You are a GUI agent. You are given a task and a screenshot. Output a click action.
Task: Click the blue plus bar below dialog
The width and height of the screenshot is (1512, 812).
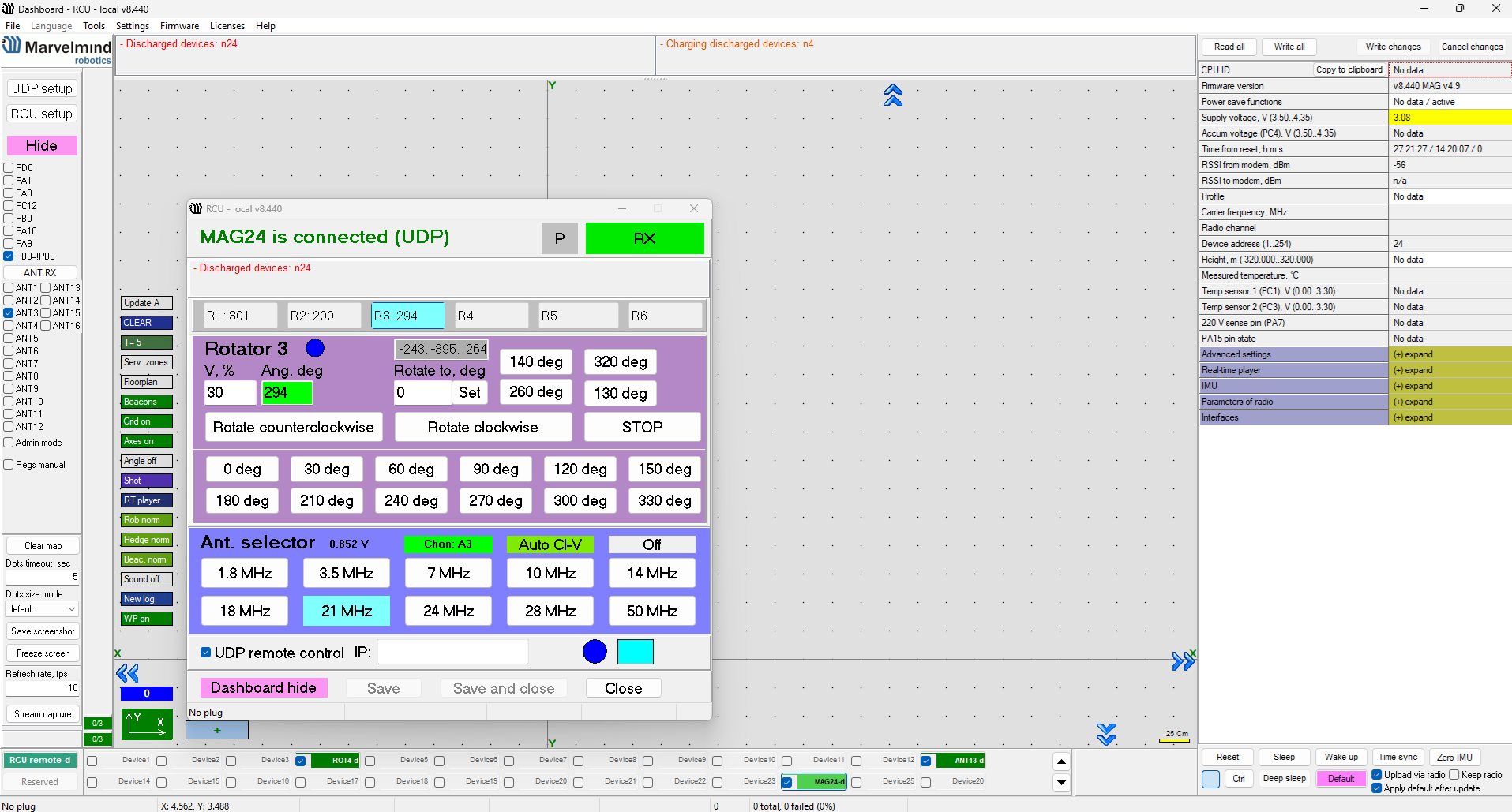coord(217,730)
